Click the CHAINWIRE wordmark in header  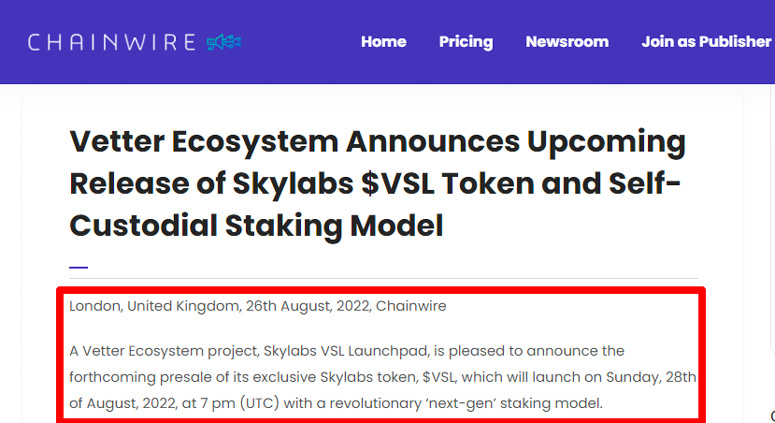click(x=112, y=42)
